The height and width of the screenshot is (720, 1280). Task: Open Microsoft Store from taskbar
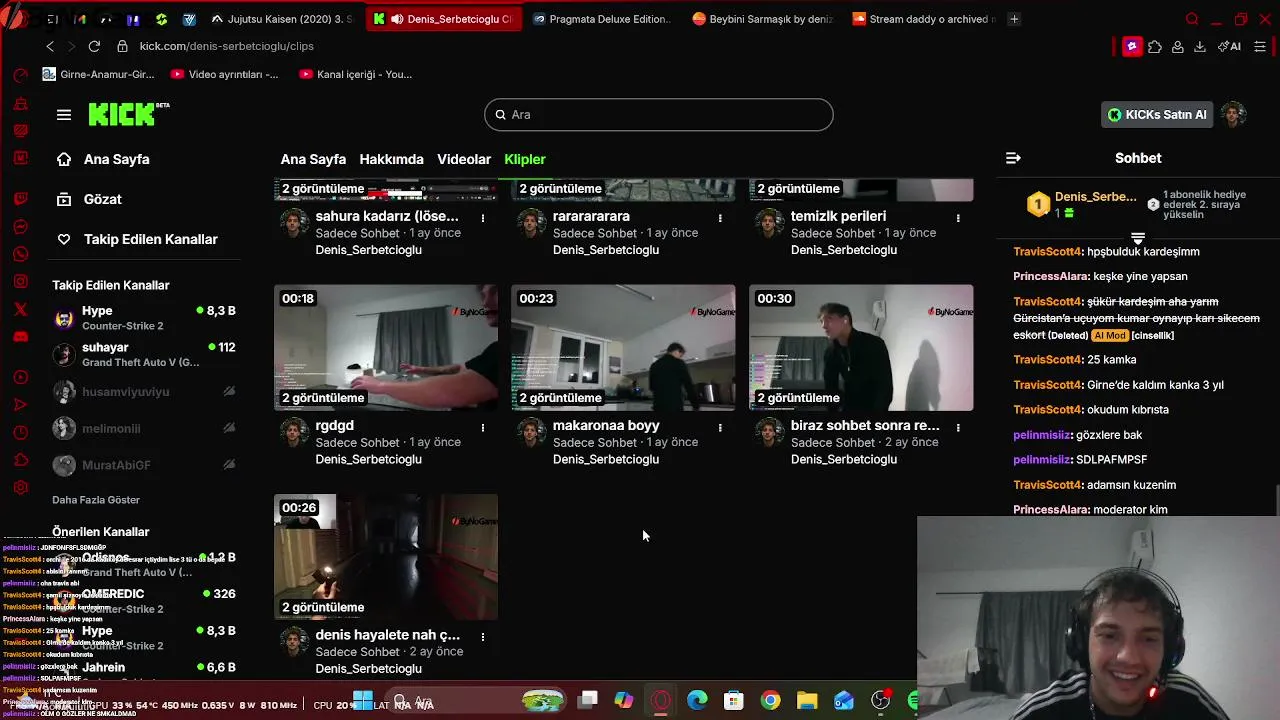point(734,700)
